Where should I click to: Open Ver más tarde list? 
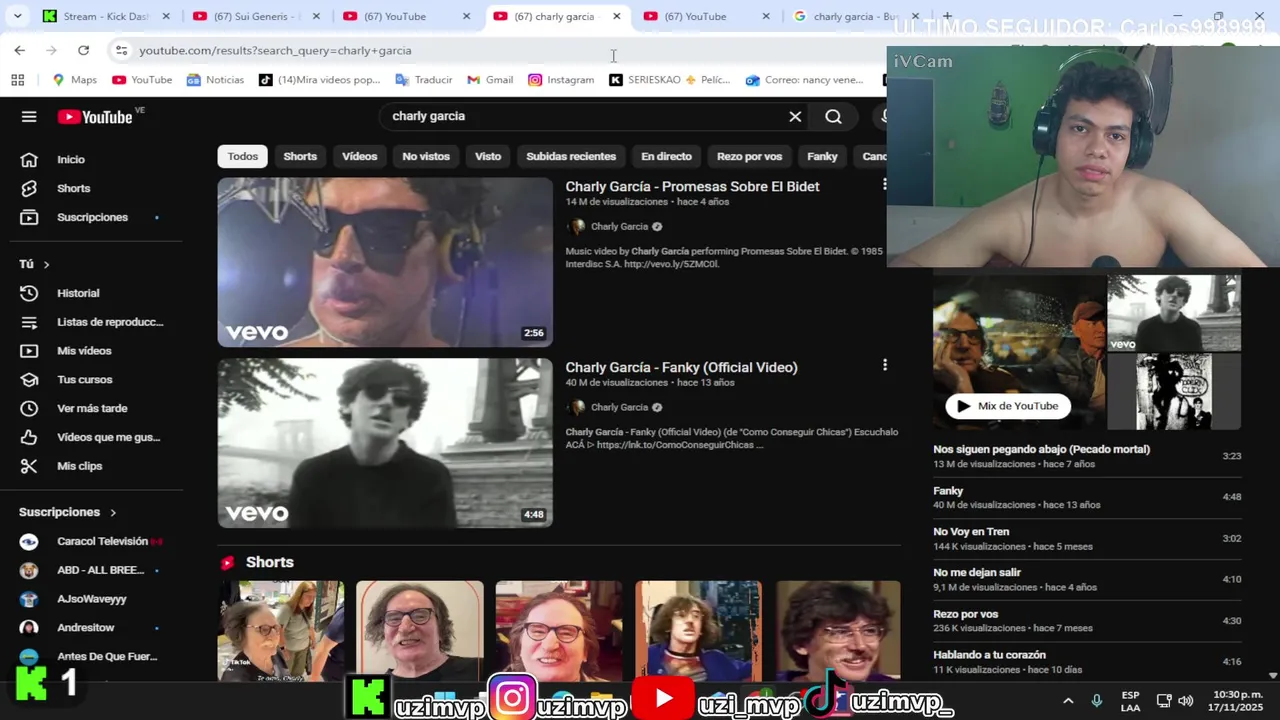[92, 408]
